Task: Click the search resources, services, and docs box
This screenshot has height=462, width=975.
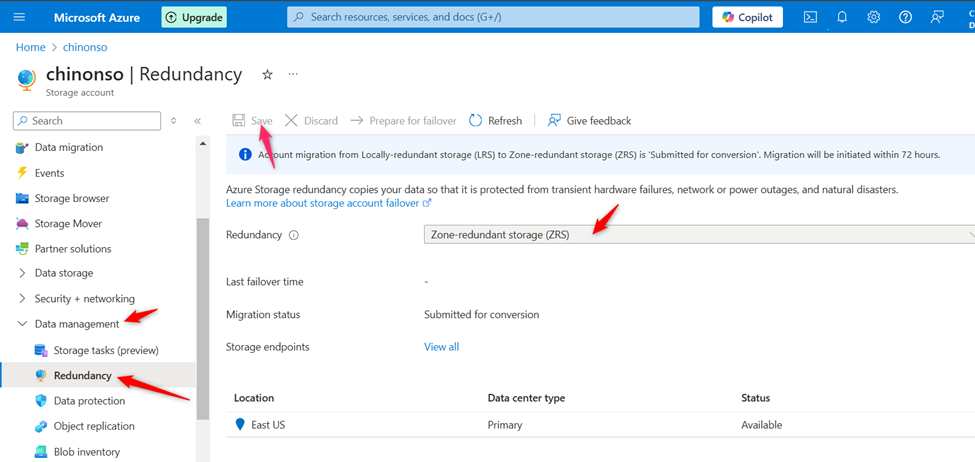Action: coord(493,17)
